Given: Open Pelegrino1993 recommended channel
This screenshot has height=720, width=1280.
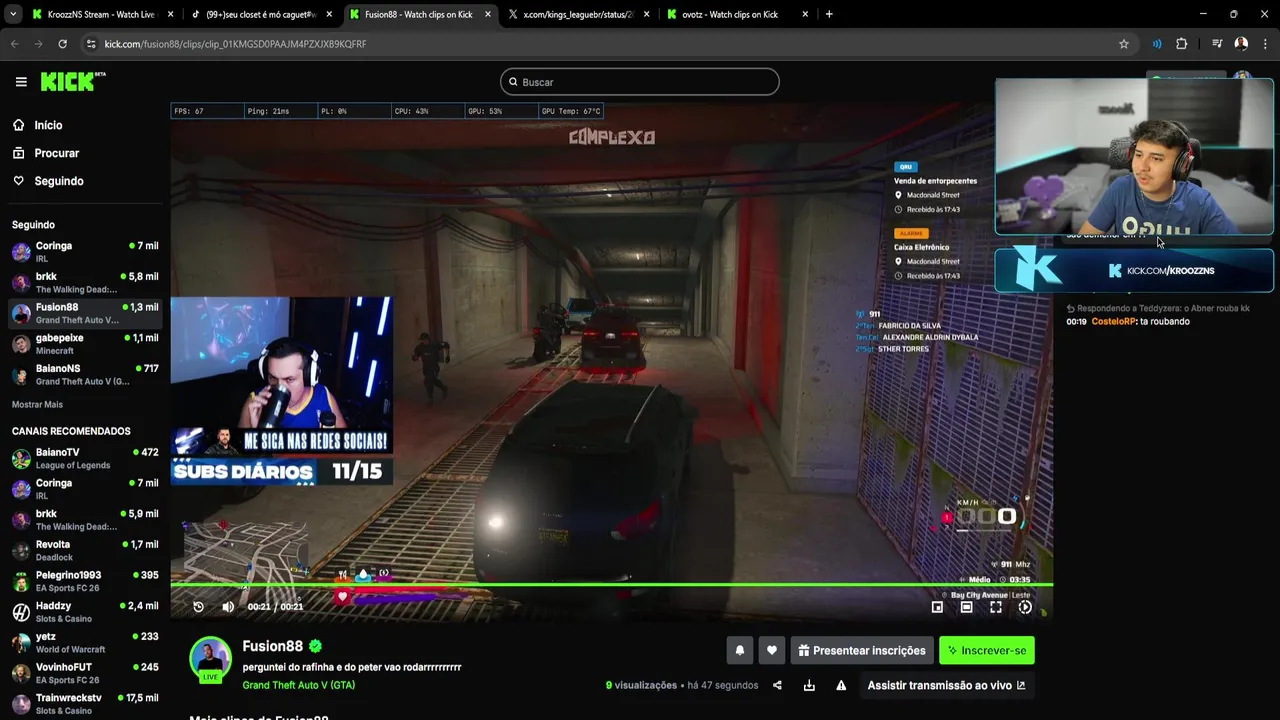Looking at the screenshot, I should (84, 582).
